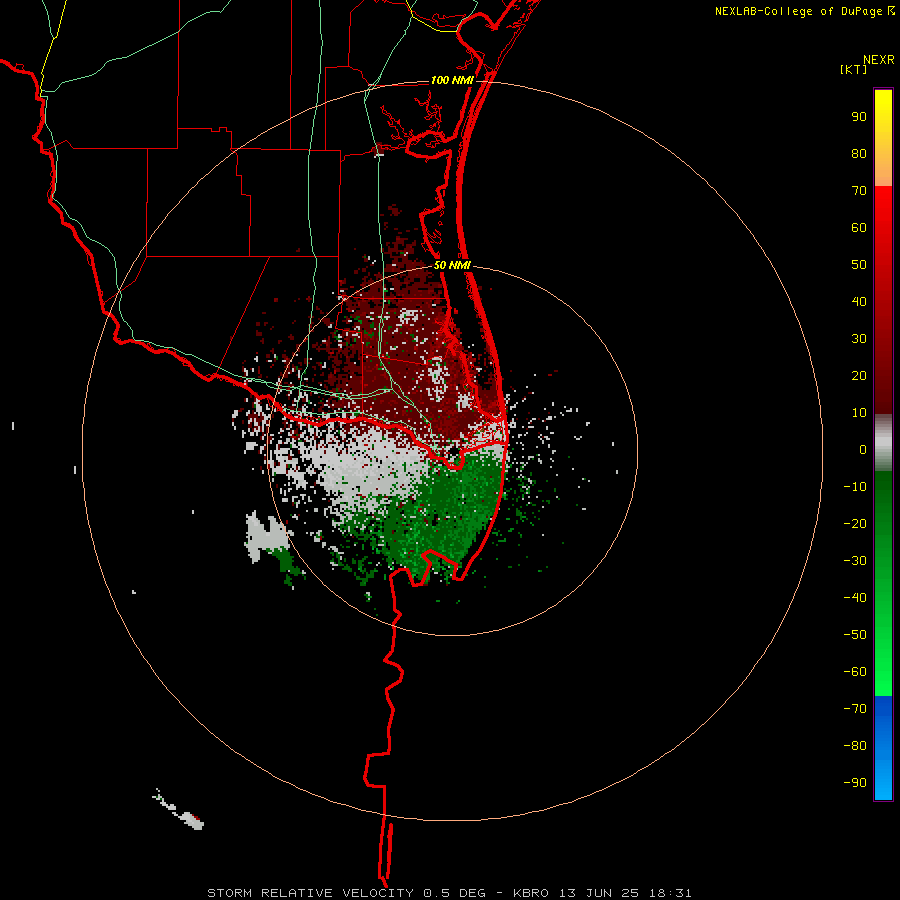Click the KBRO station identifier in caption
The width and height of the screenshot is (900, 900).
[x=532, y=893]
